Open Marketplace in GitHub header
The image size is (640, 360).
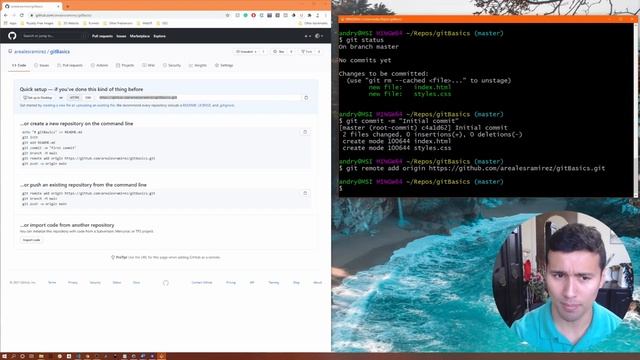coord(140,36)
